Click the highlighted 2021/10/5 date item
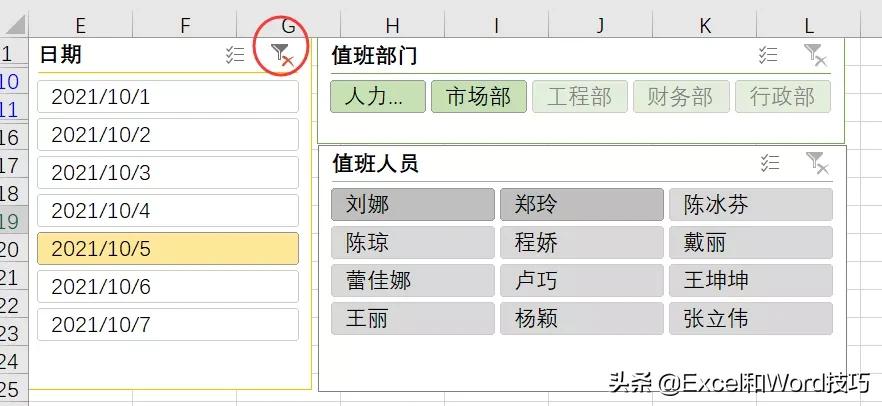882x406 pixels. click(x=168, y=249)
